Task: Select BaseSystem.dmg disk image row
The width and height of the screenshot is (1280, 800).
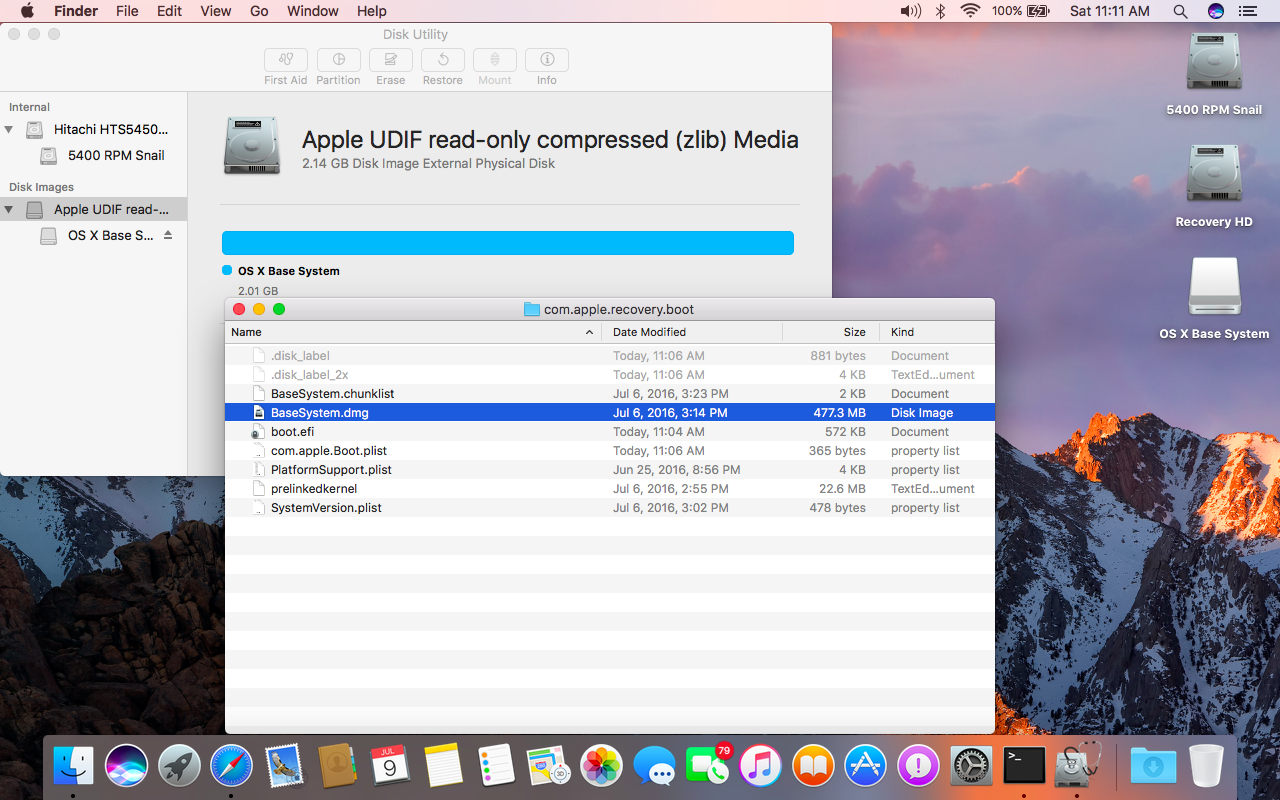Action: tap(610, 413)
